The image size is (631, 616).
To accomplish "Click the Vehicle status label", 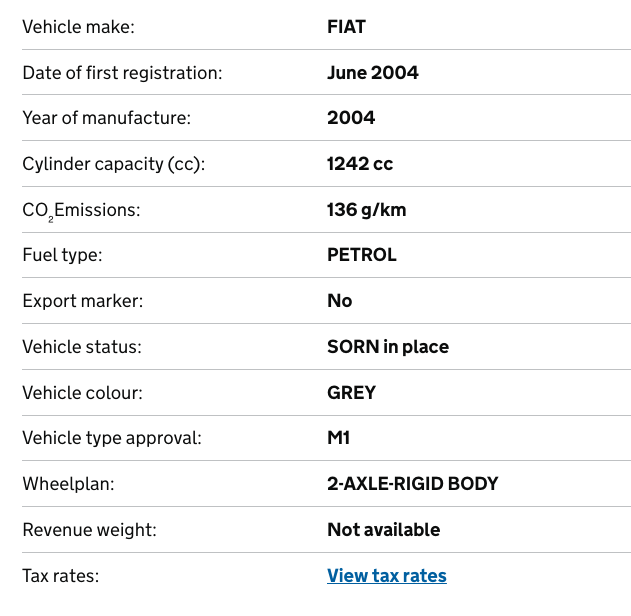I will click(x=82, y=347).
